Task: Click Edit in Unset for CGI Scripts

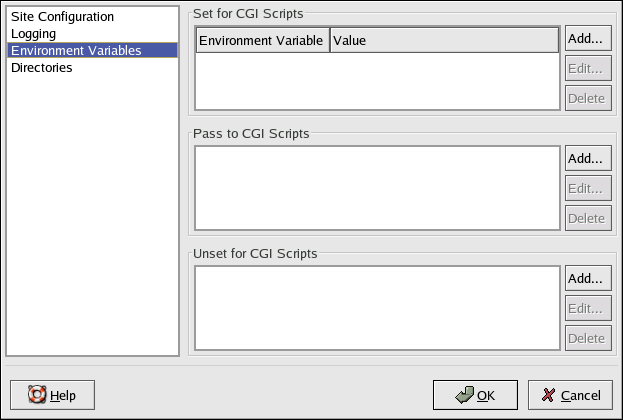Action: click(x=588, y=308)
